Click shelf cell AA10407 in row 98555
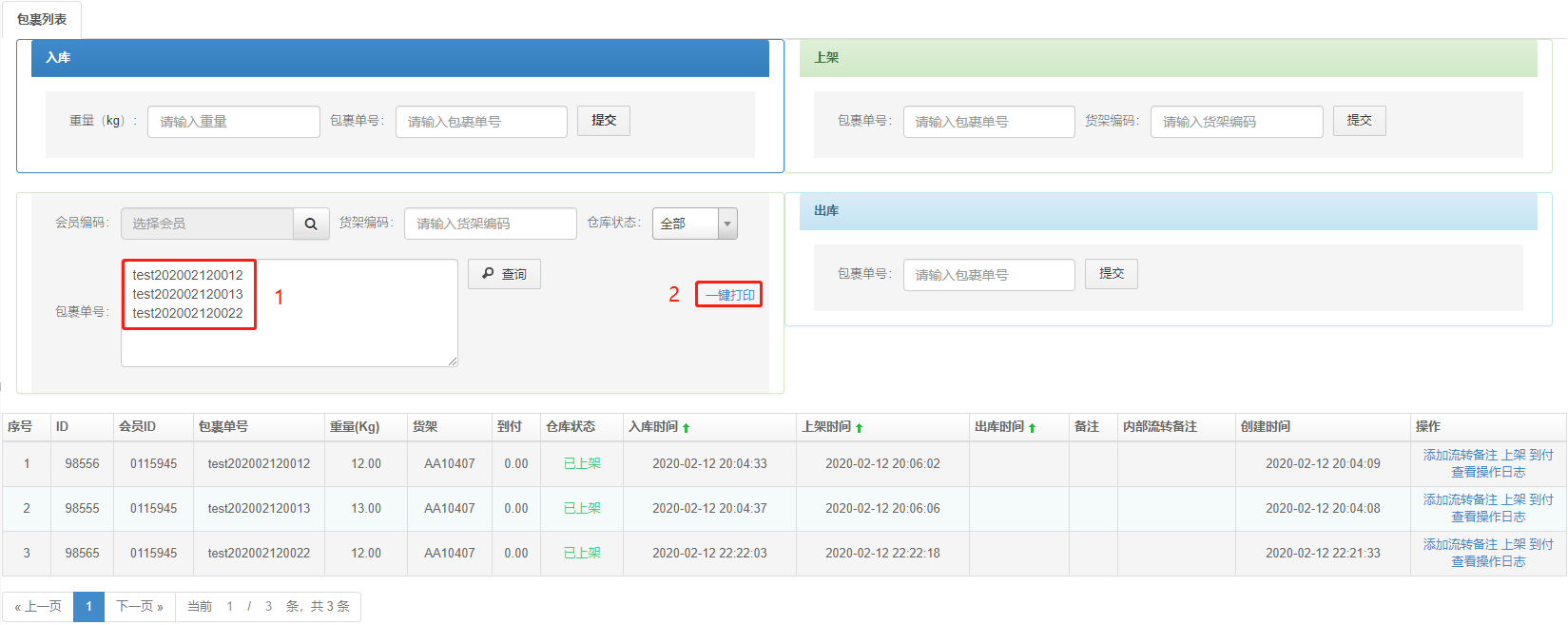This screenshot has height=625, width=1568. pyautogui.click(x=450, y=509)
